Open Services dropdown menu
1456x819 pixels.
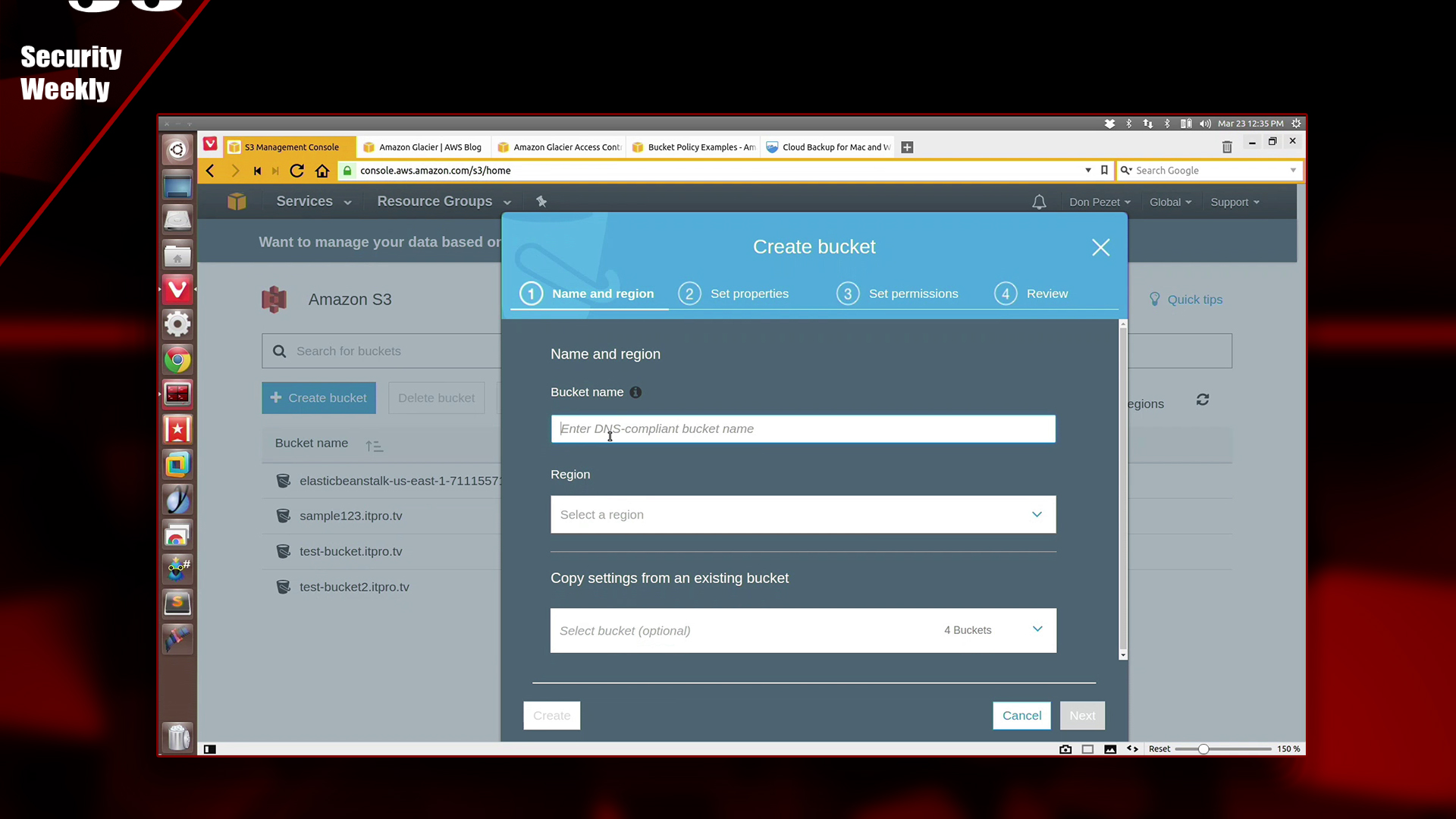tap(314, 202)
